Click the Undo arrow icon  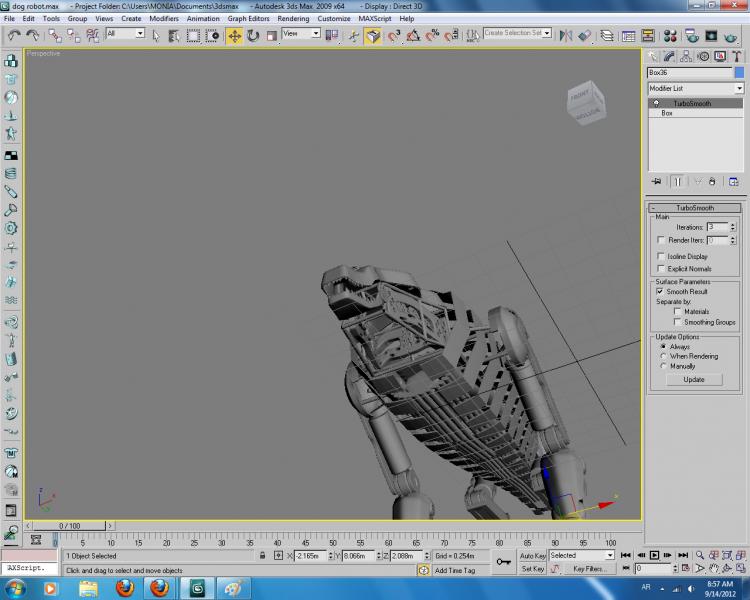[x=13, y=35]
